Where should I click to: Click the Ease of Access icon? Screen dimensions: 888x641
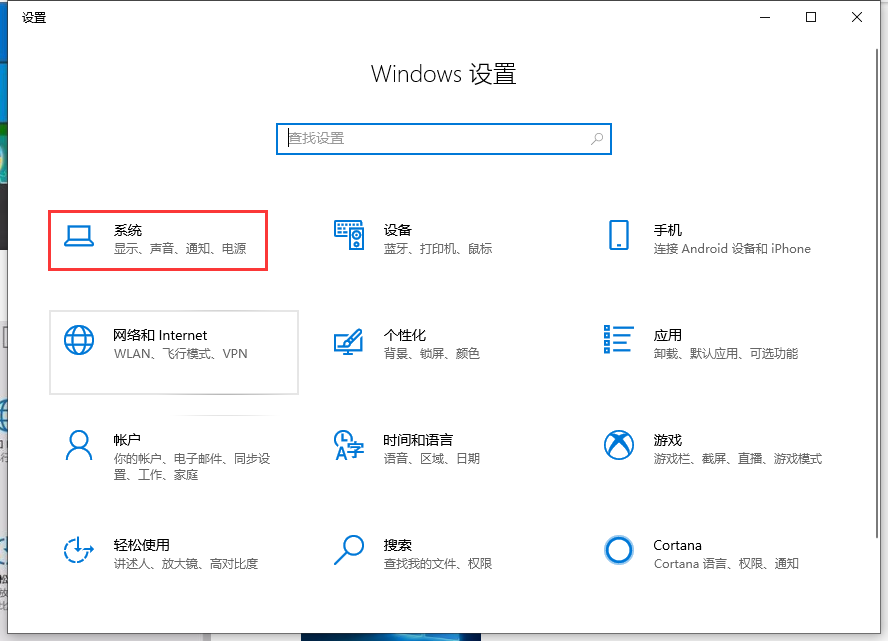tap(79, 549)
